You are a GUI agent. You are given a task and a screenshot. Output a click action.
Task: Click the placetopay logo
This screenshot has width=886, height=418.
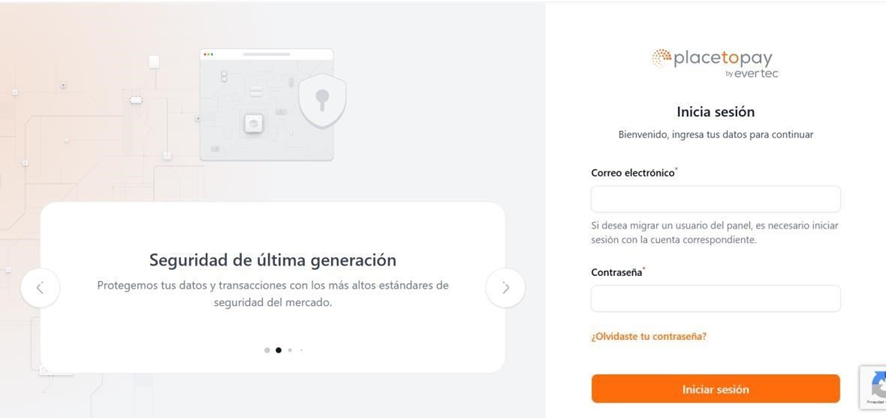click(x=715, y=62)
